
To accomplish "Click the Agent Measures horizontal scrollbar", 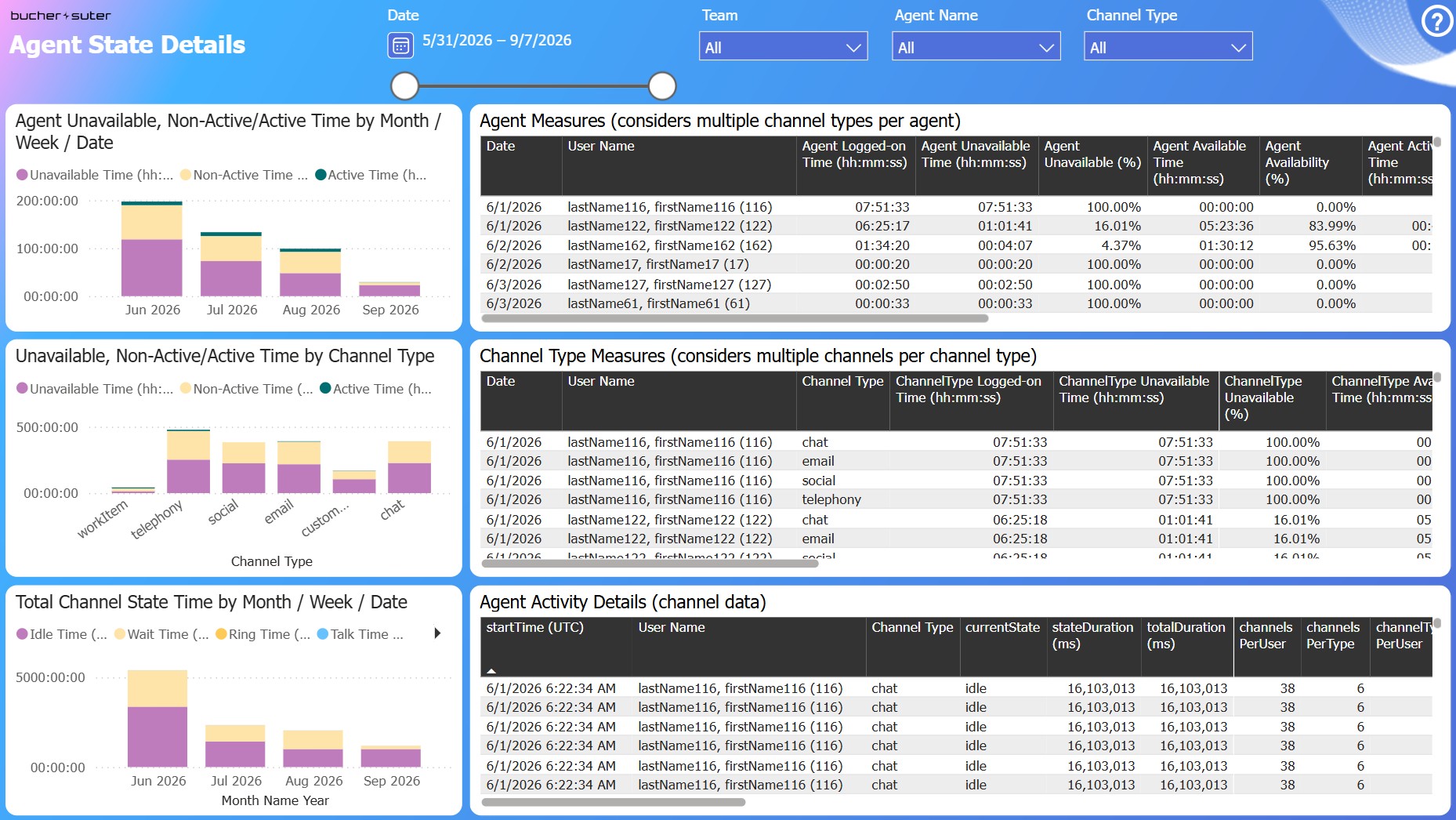I will coord(734,318).
